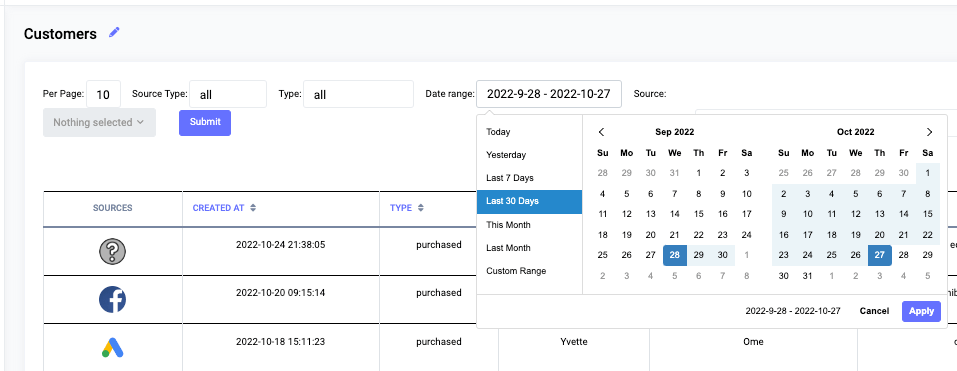
Task: Choose This Month preset
Action: click(x=529, y=225)
